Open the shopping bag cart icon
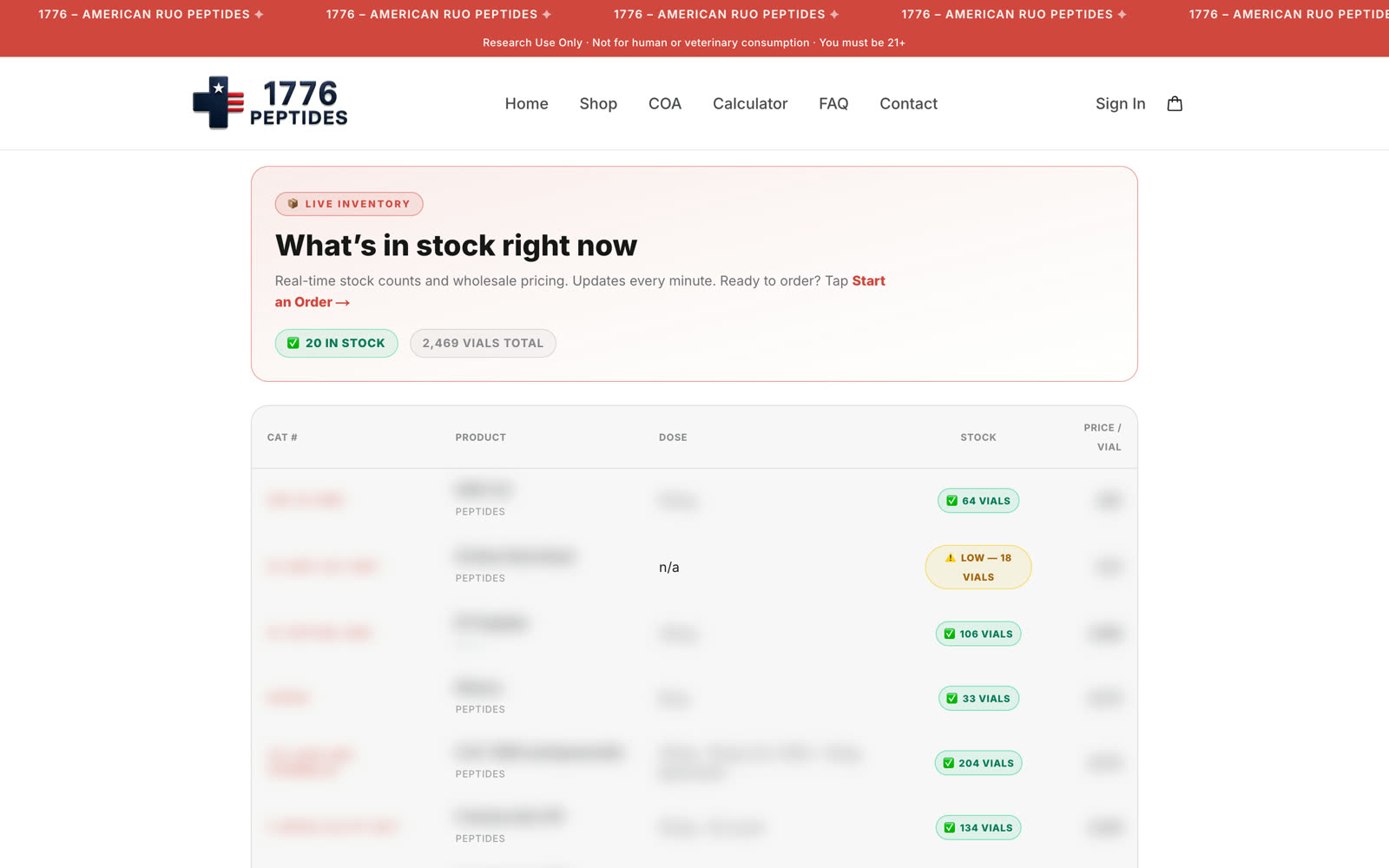Viewport: 1389px width, 868px height. 1175,103
